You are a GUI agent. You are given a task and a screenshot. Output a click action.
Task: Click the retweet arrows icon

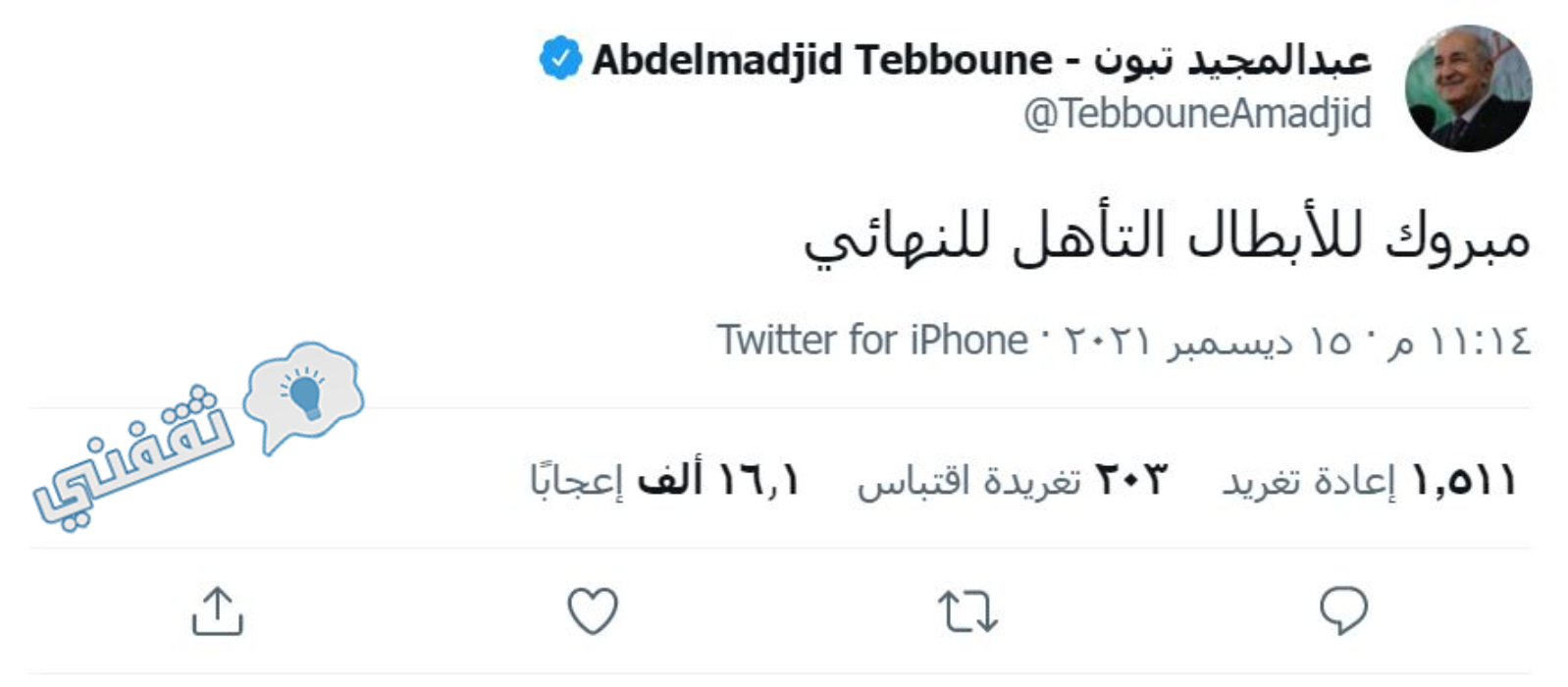967,611
